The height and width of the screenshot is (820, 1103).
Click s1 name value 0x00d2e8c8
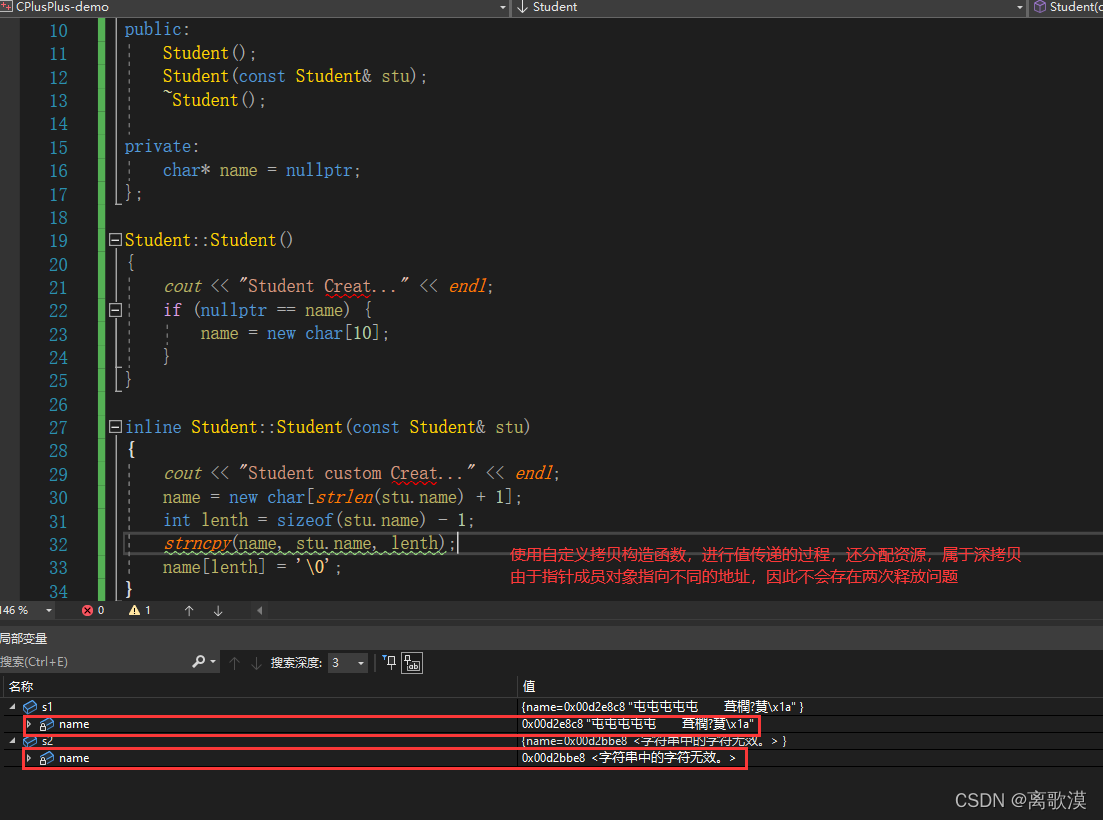click(552, 724)
